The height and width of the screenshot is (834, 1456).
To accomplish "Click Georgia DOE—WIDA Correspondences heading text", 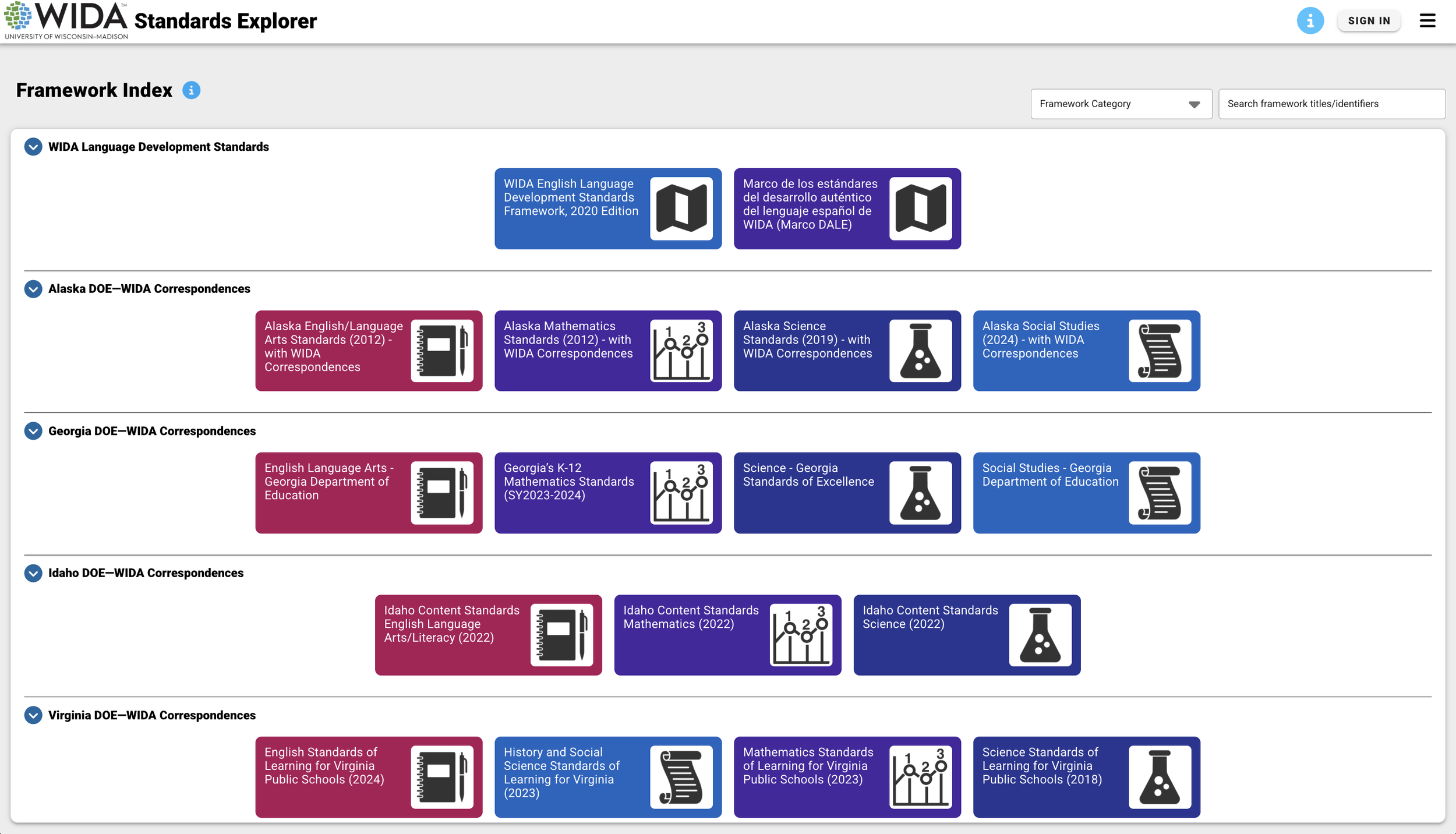I will pos(152,431).
